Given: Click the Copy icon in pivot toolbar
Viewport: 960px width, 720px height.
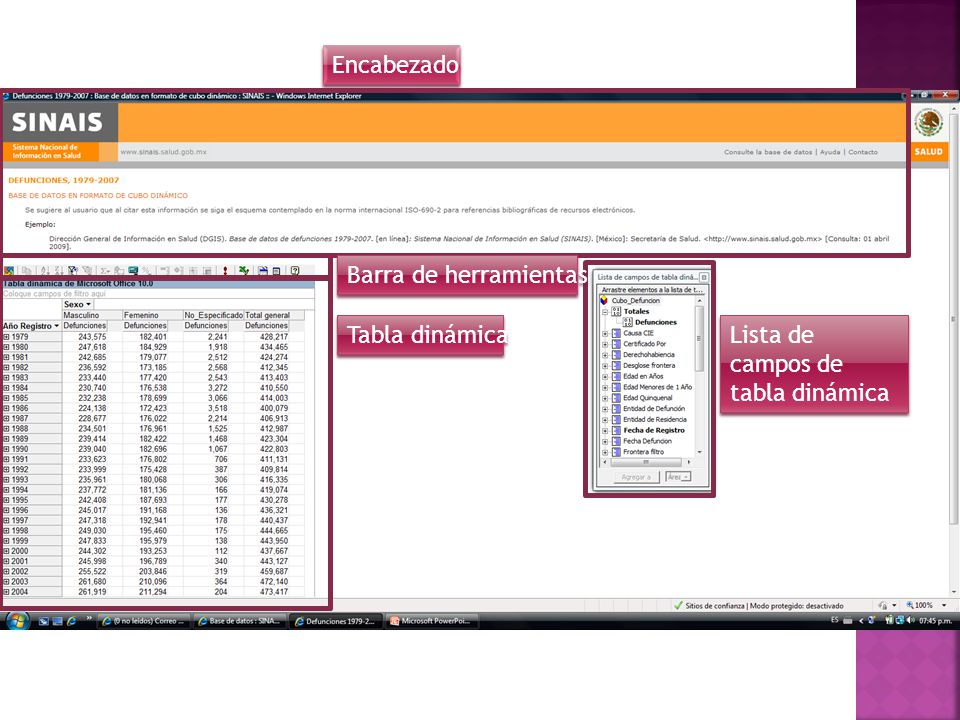Looking at the screenshot, I should [x=26, y=270].
